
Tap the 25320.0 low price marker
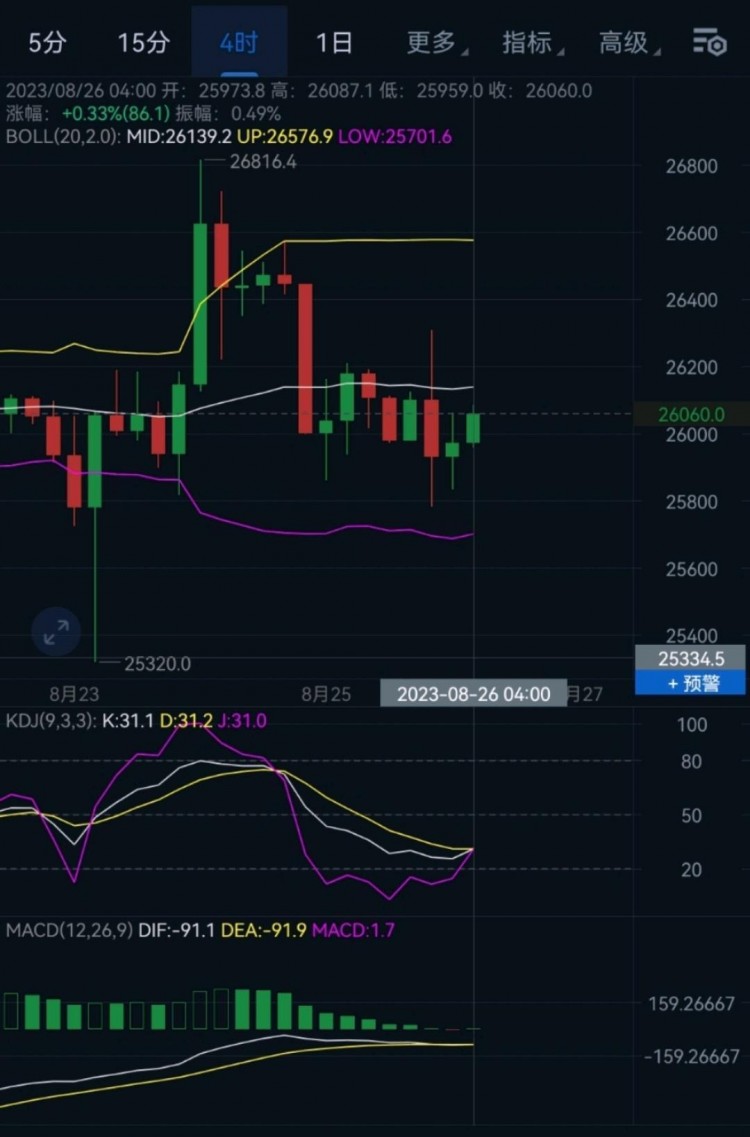(x=157, y=663)
